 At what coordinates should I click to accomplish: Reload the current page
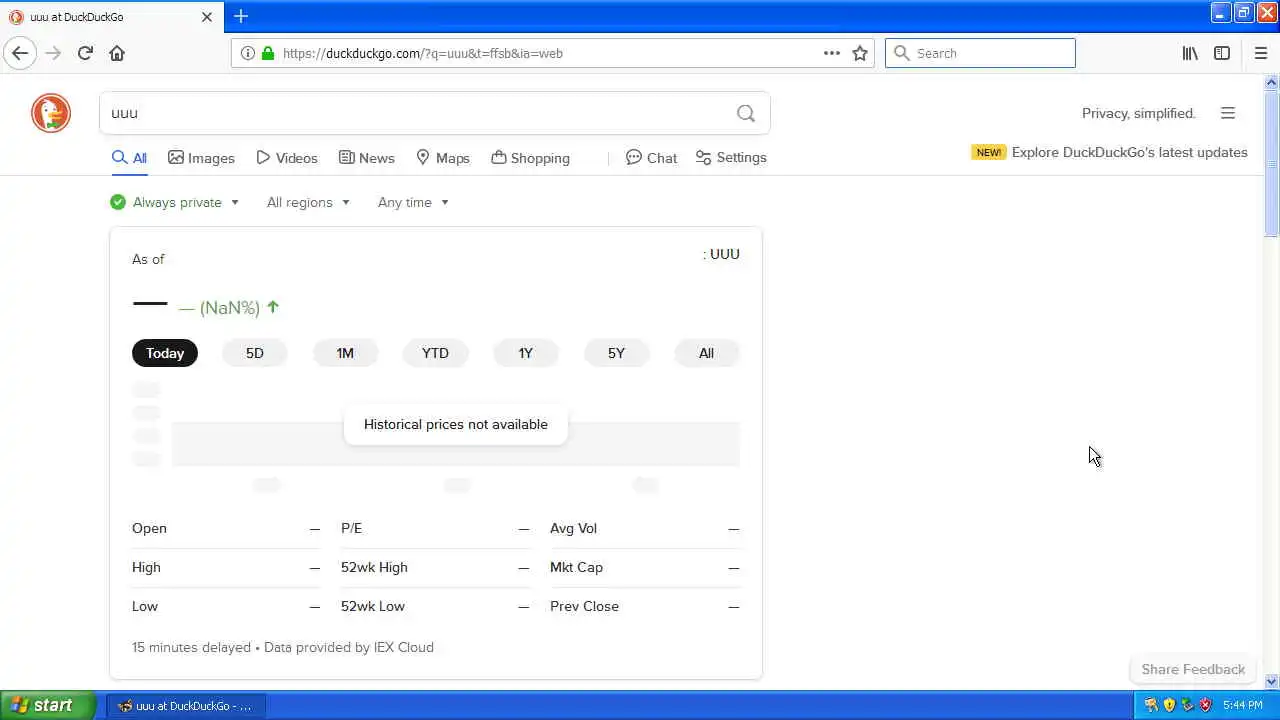pyautogui.click(x=85, y=53)
